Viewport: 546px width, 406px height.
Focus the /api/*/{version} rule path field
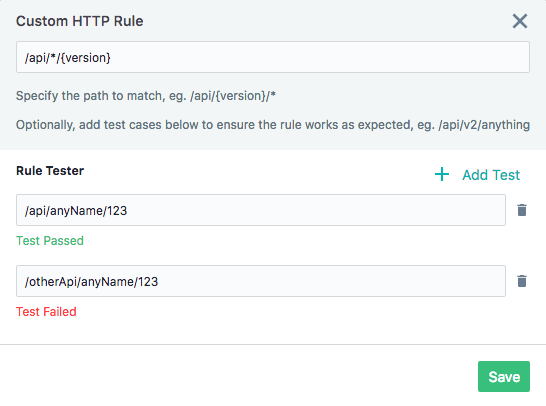(273, 57)
